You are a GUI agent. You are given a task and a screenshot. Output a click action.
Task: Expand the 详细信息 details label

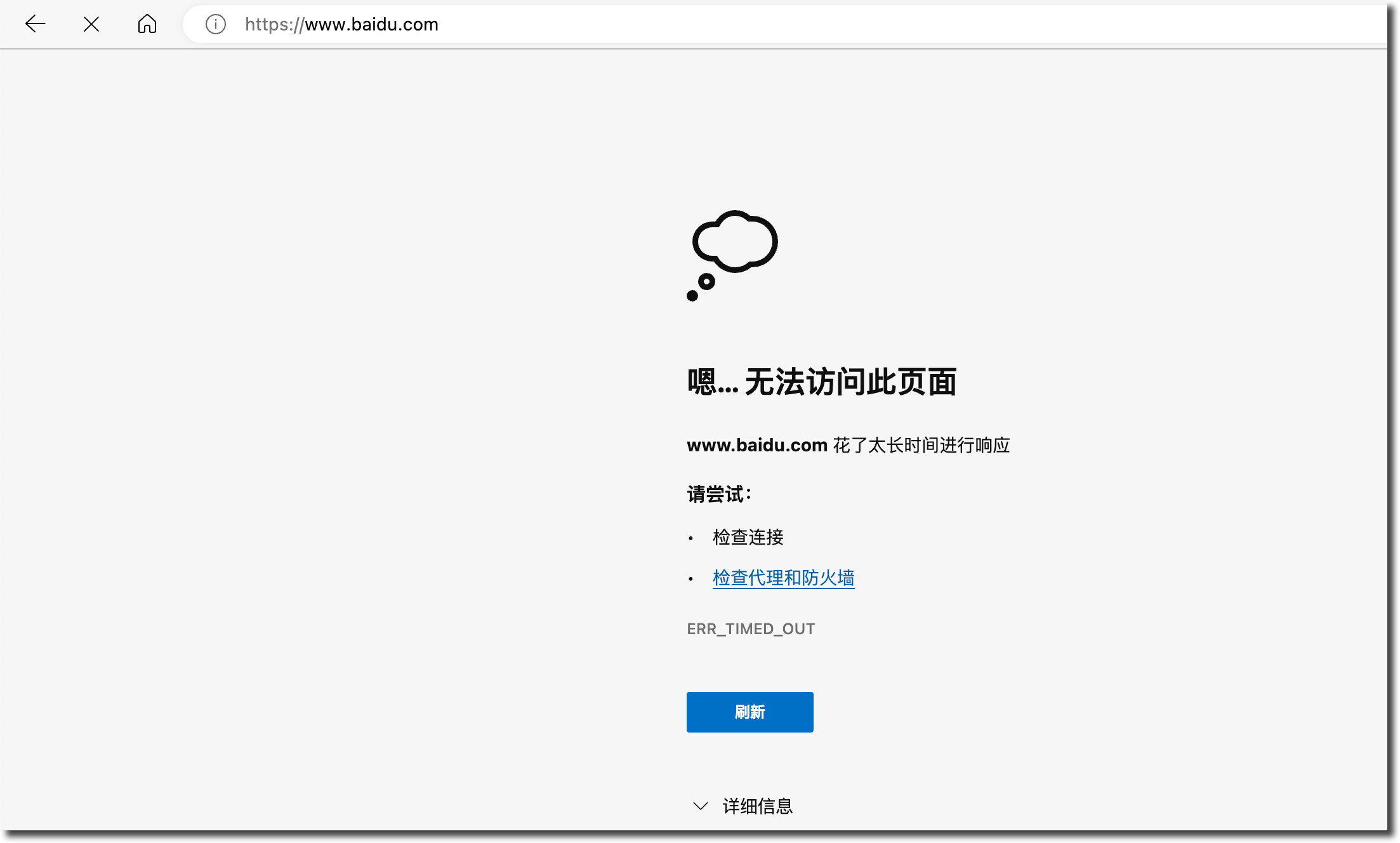point(758,806)
